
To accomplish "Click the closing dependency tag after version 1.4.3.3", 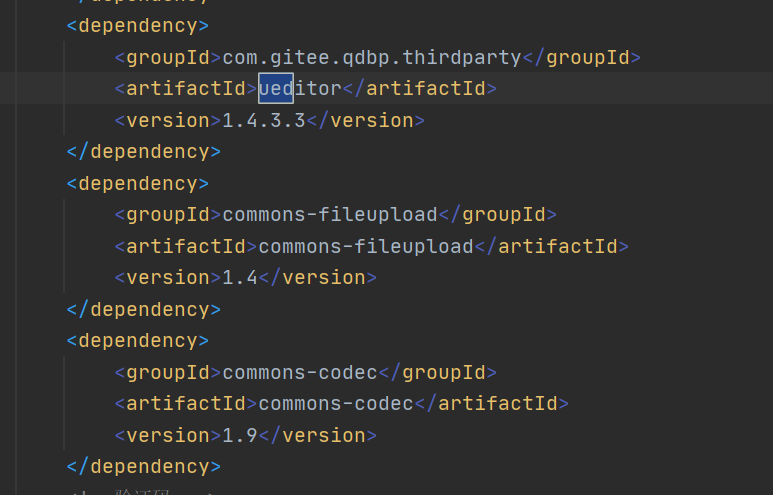I will pyautogui.click(x=144, y=151).
